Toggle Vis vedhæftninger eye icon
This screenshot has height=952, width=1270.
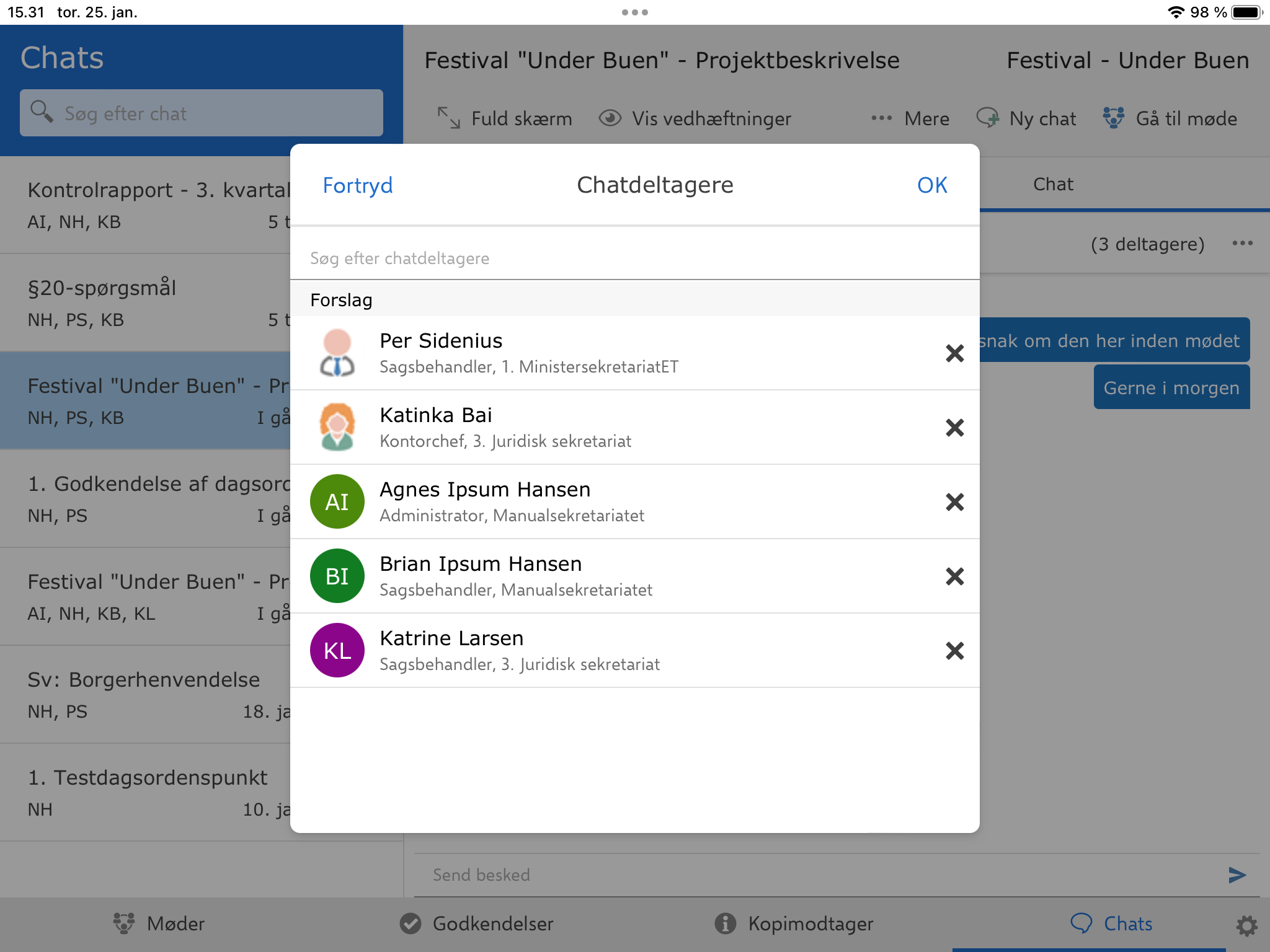(610, 118)
